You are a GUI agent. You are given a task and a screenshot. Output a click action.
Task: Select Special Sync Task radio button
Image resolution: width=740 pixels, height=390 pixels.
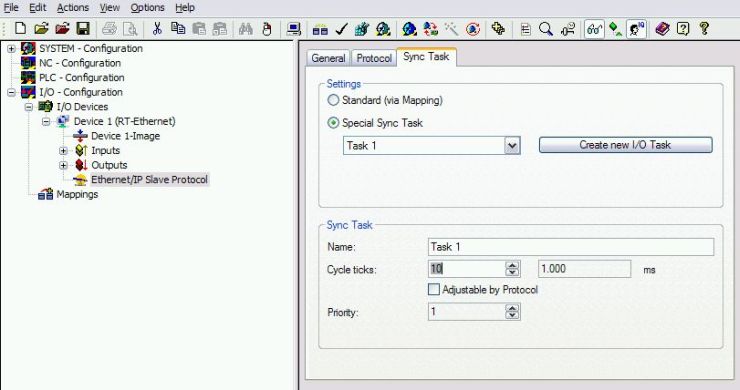(x=333, y=123)
